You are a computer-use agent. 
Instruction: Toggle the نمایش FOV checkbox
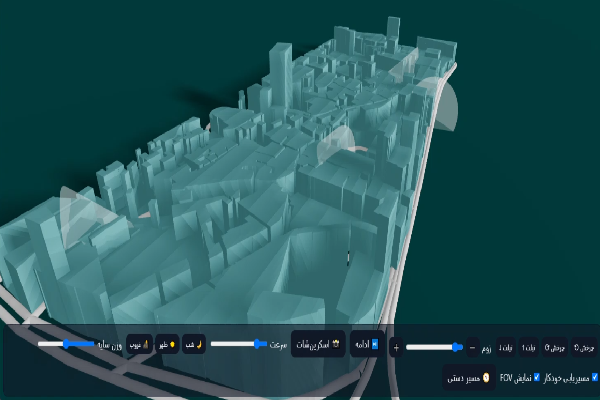536,377
